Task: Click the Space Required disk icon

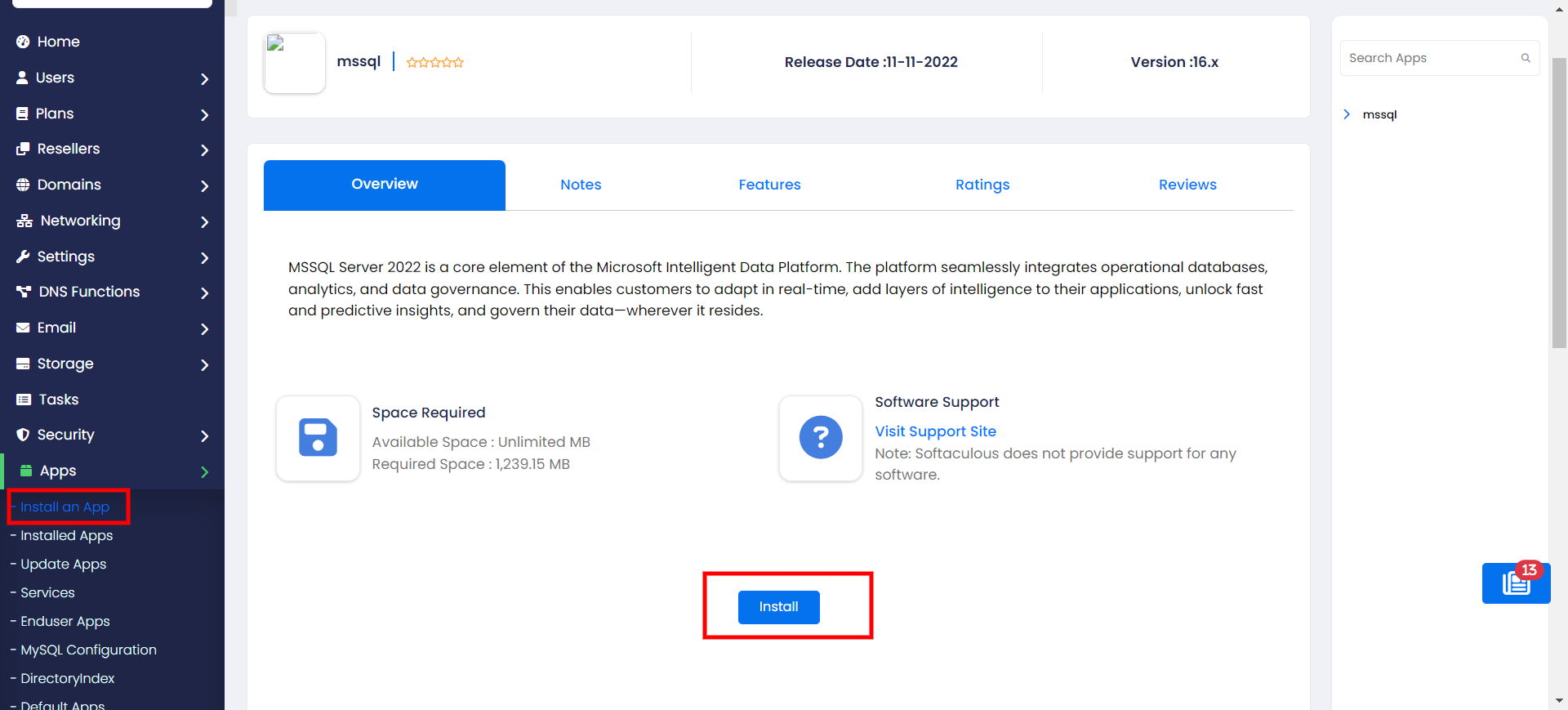Action: pos(318,438)
